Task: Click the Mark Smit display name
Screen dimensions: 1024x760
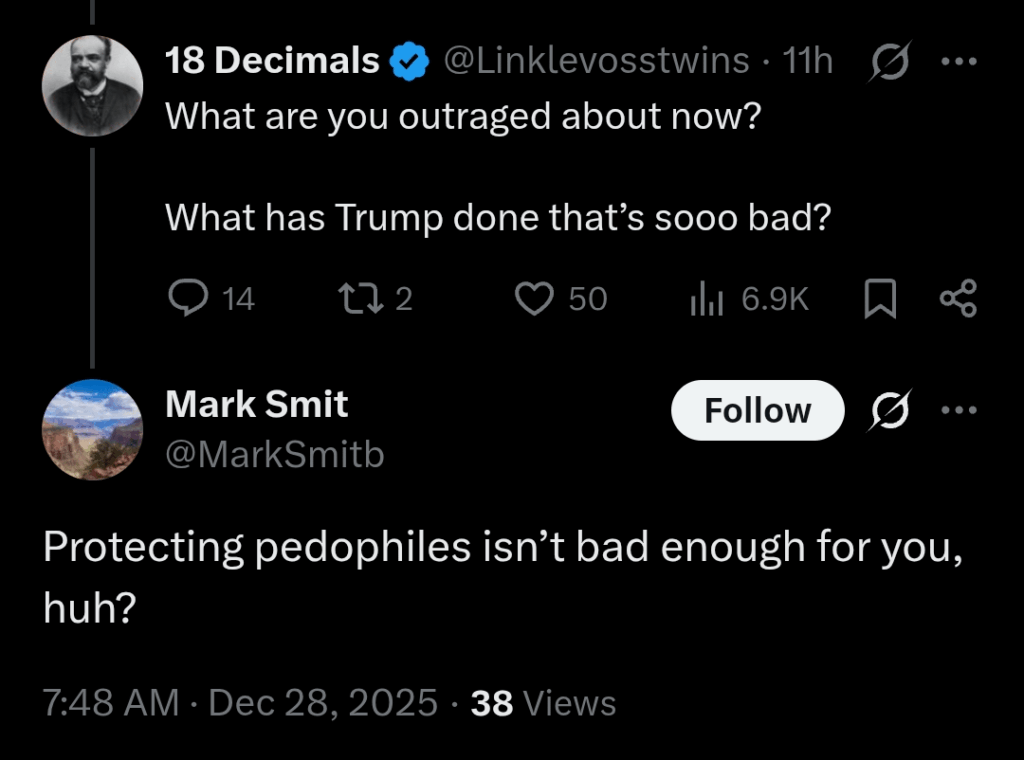Action: tap(256, 404)
